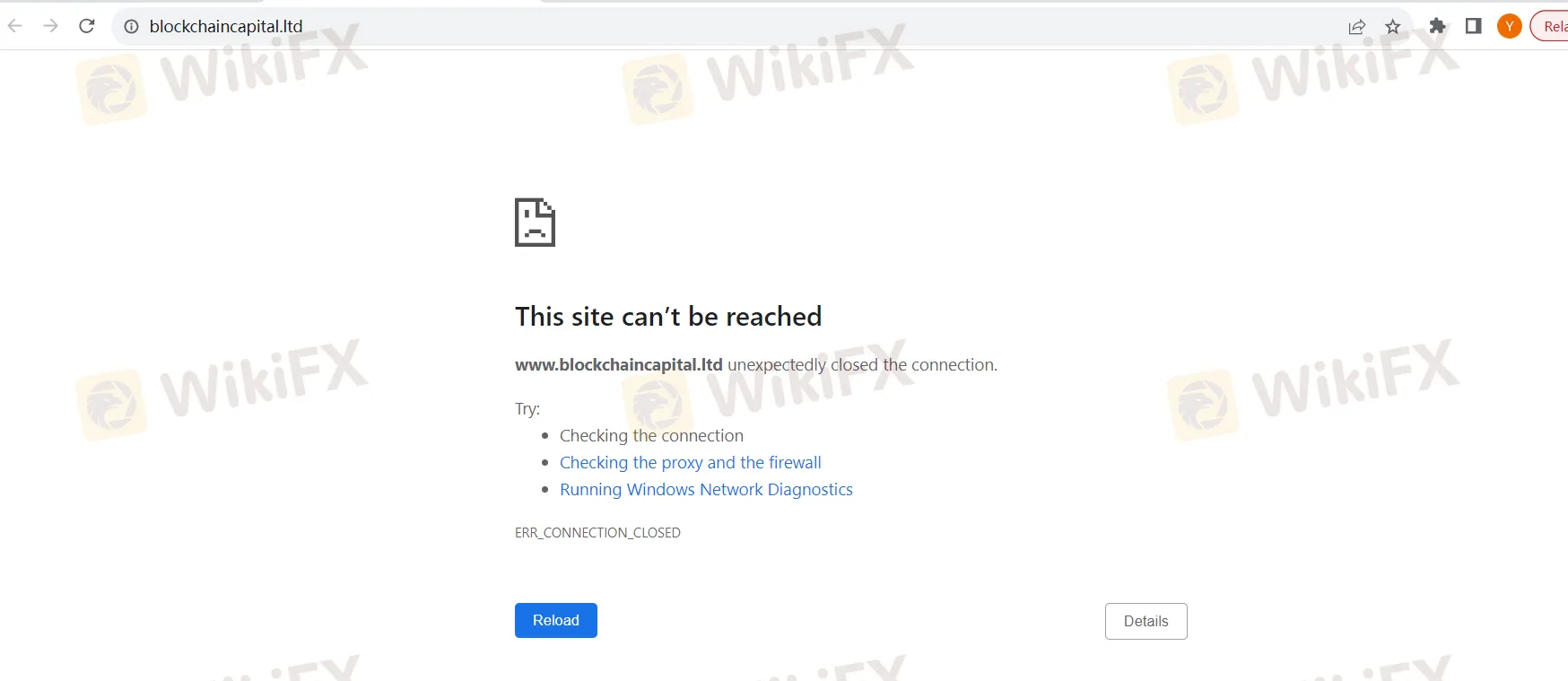Select the ERR_CONNECTION_CLOSED error code text
1568x681 pixels.
tap(597, 532)
